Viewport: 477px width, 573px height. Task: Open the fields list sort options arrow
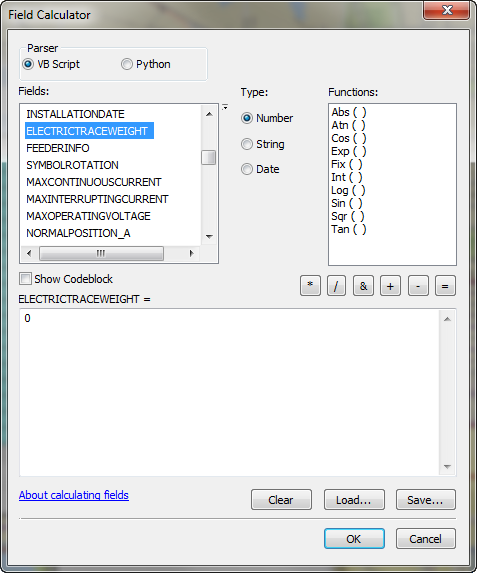(225, 107)
